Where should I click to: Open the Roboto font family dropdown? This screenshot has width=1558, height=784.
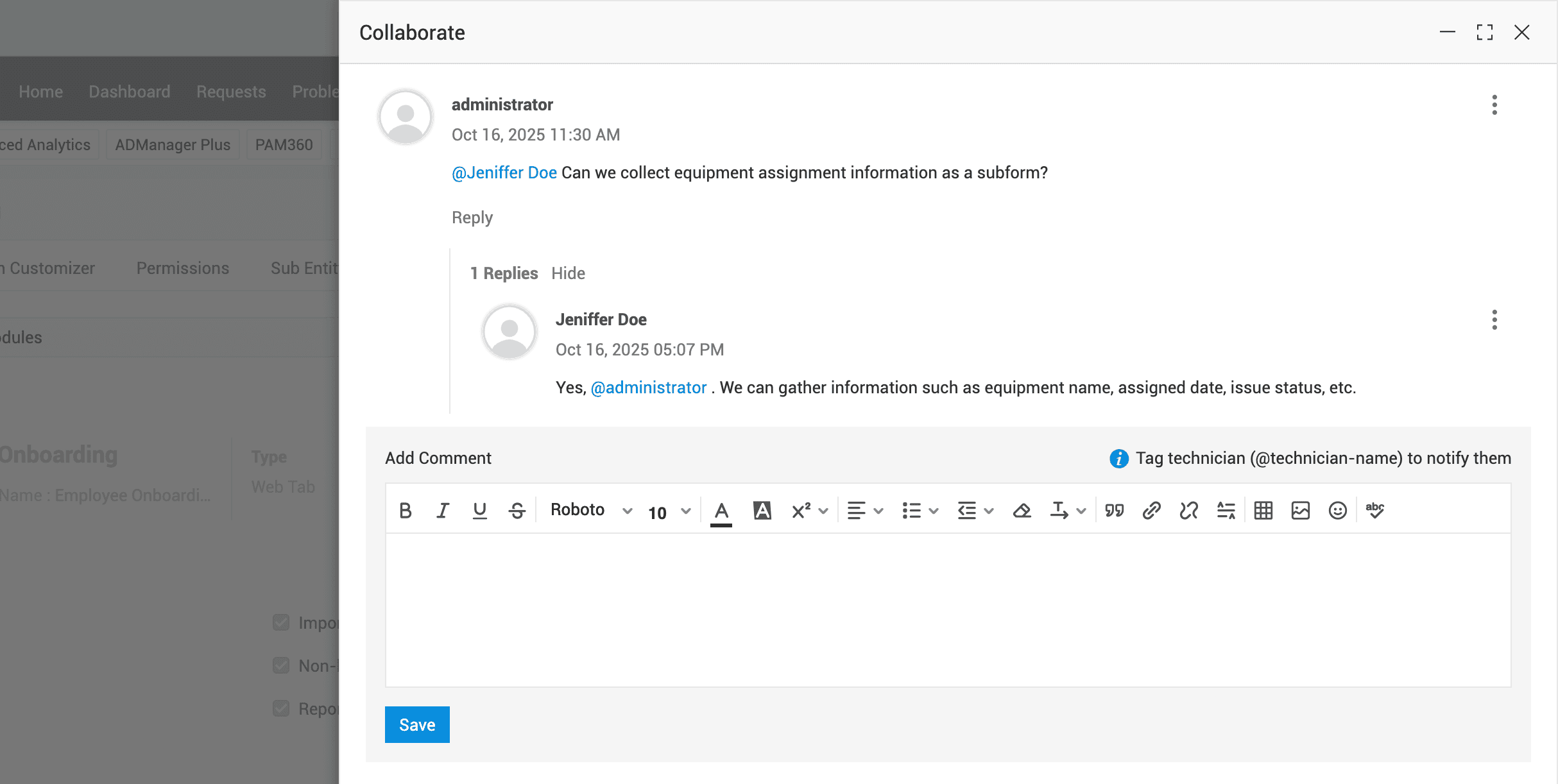590,511
